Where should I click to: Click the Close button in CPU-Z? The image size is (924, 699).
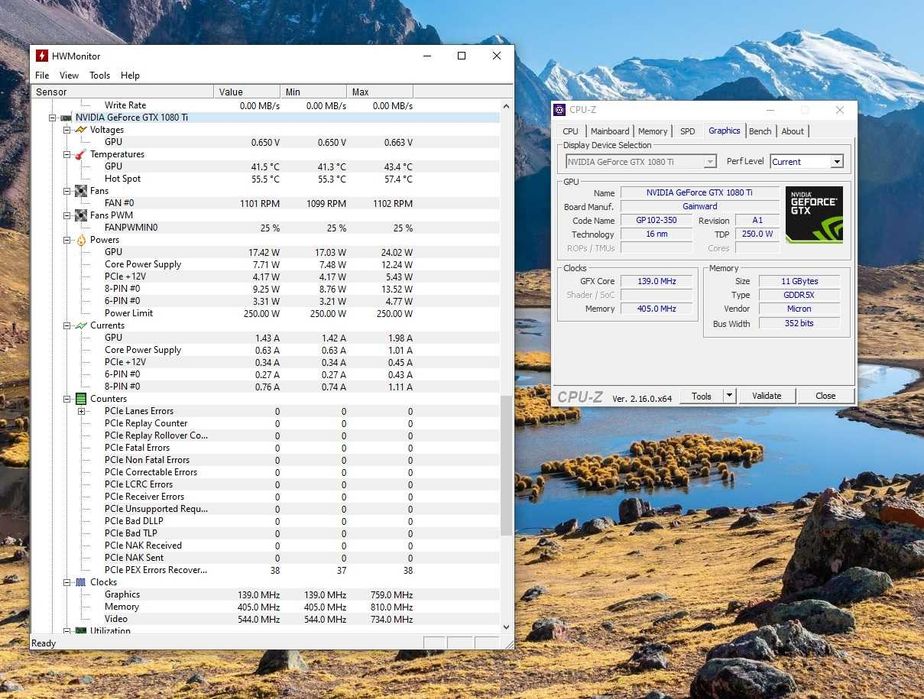point(825,396)
